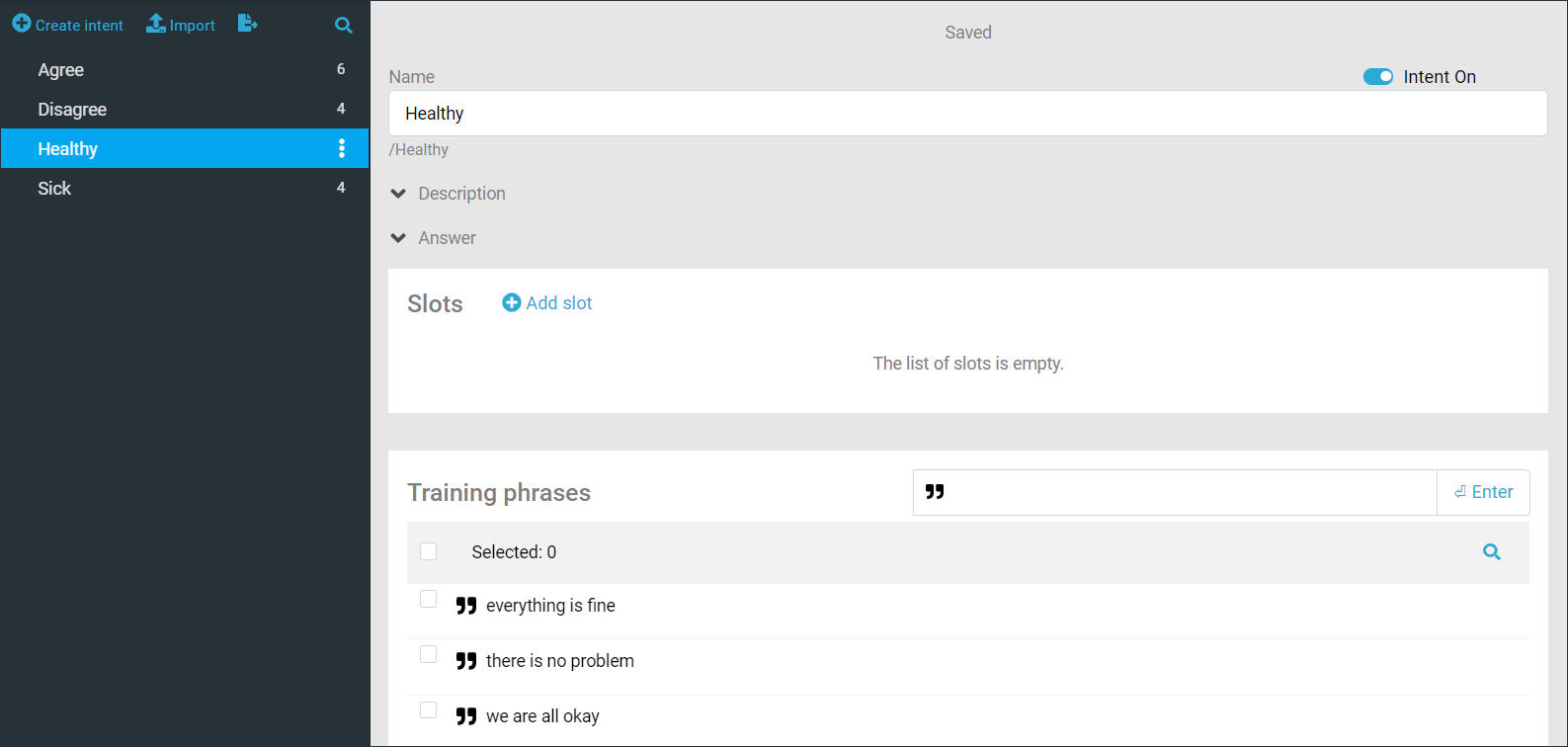Check the box beside 'there is no problem'
The width and height of the screenshot is (1568, 747).
[428, 654]
